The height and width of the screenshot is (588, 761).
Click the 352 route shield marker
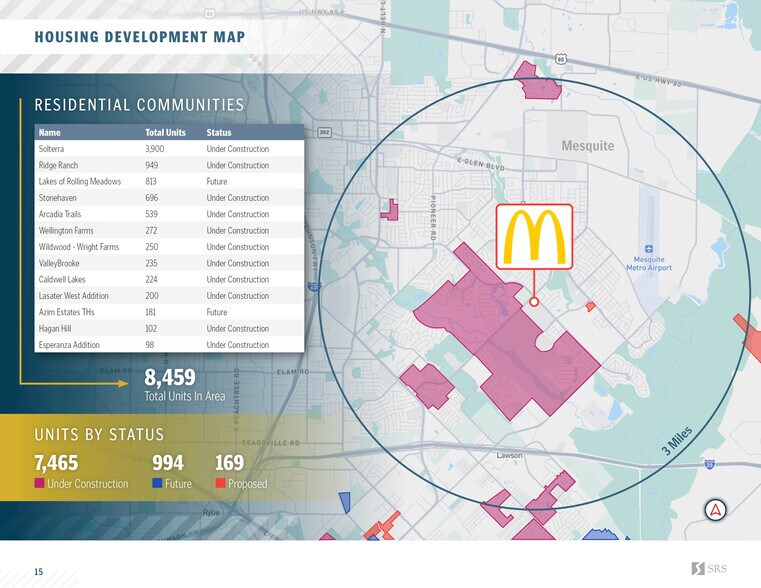tap(324, 132)
